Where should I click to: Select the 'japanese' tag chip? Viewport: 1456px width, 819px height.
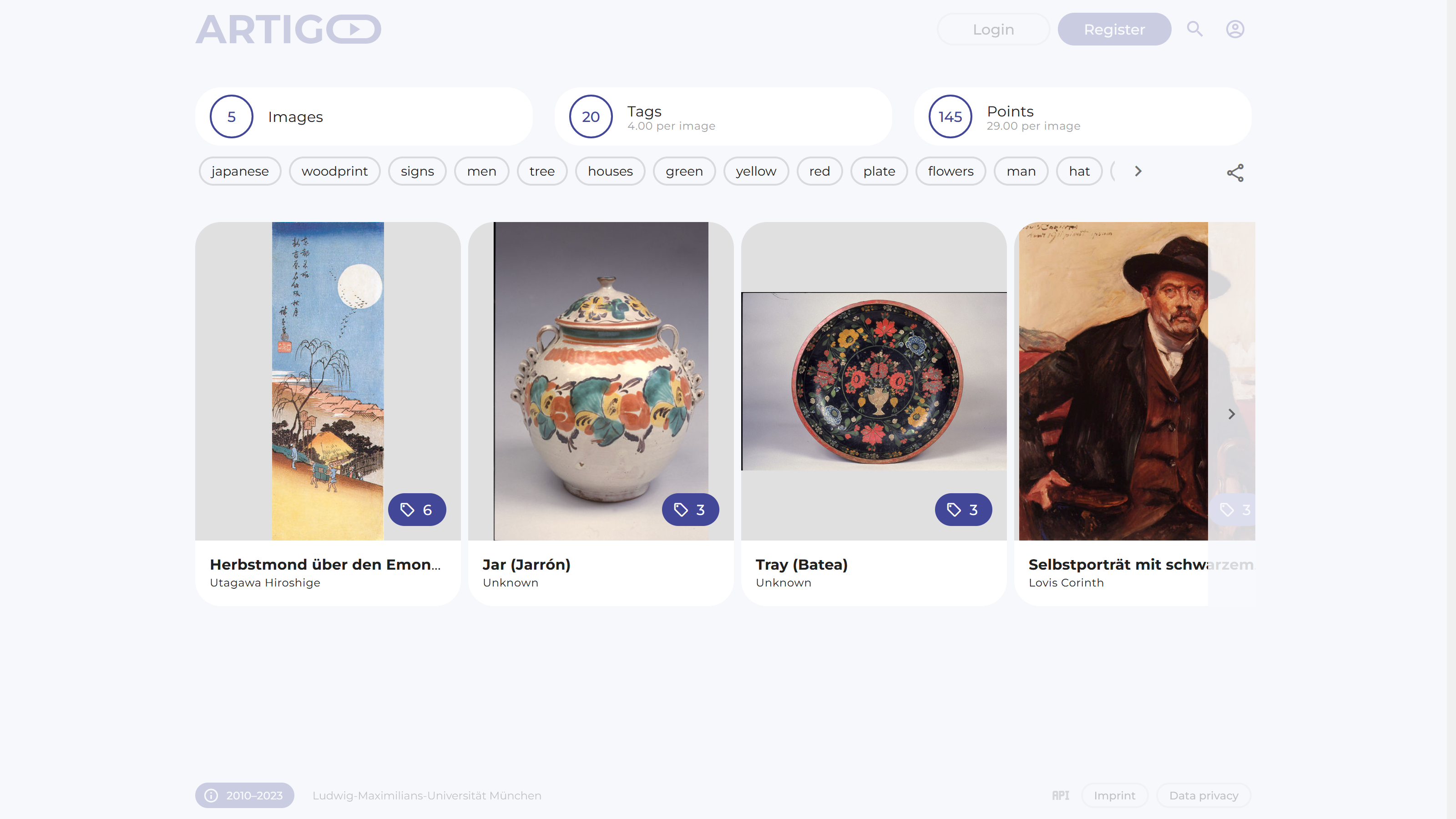[x=240, y=171]
